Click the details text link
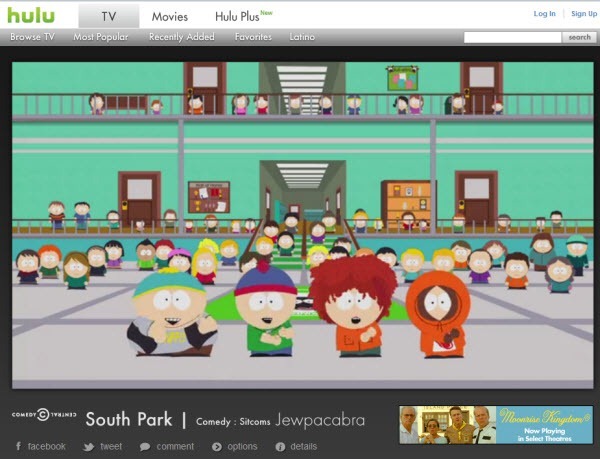Image resolution: width=600 pixels, height=459 pixels. 304,446
